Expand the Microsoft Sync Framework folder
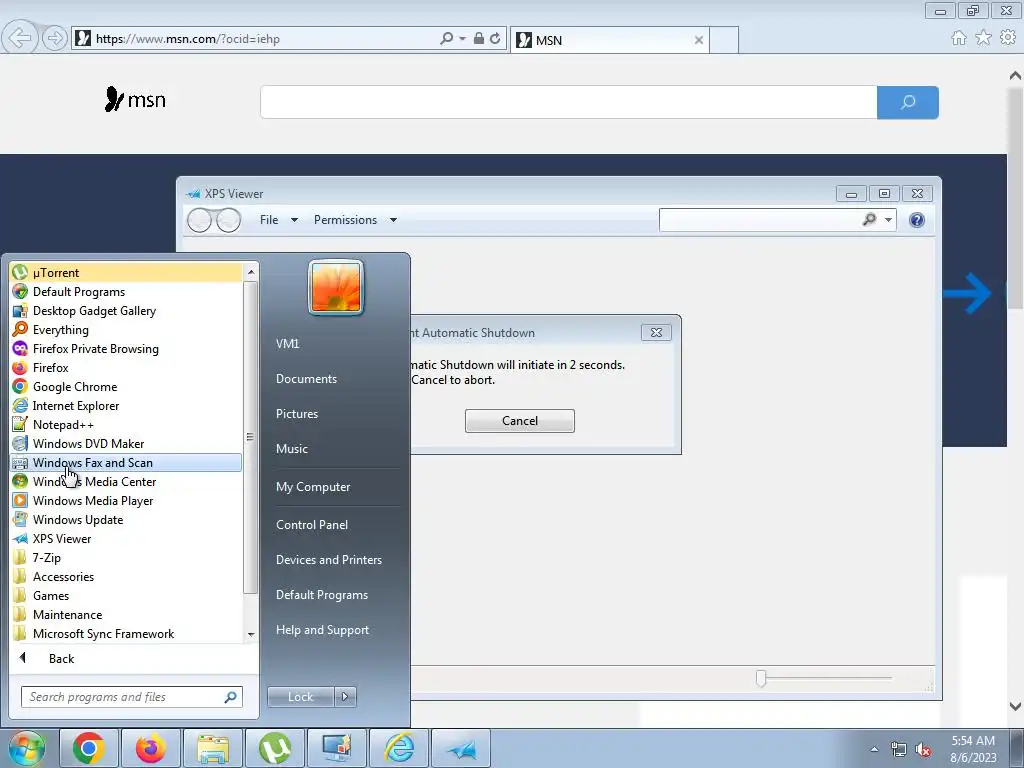1024x768 pixels. [126, 633]
